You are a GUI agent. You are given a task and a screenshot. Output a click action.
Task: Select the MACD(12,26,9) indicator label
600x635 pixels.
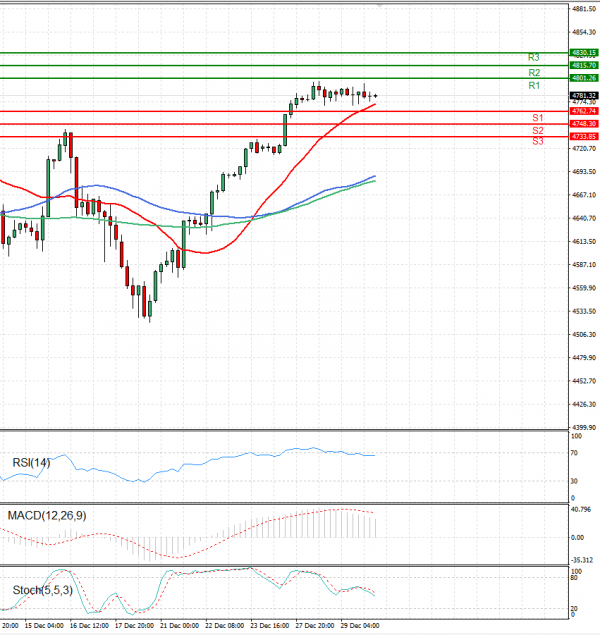click(x=45, y=515)
